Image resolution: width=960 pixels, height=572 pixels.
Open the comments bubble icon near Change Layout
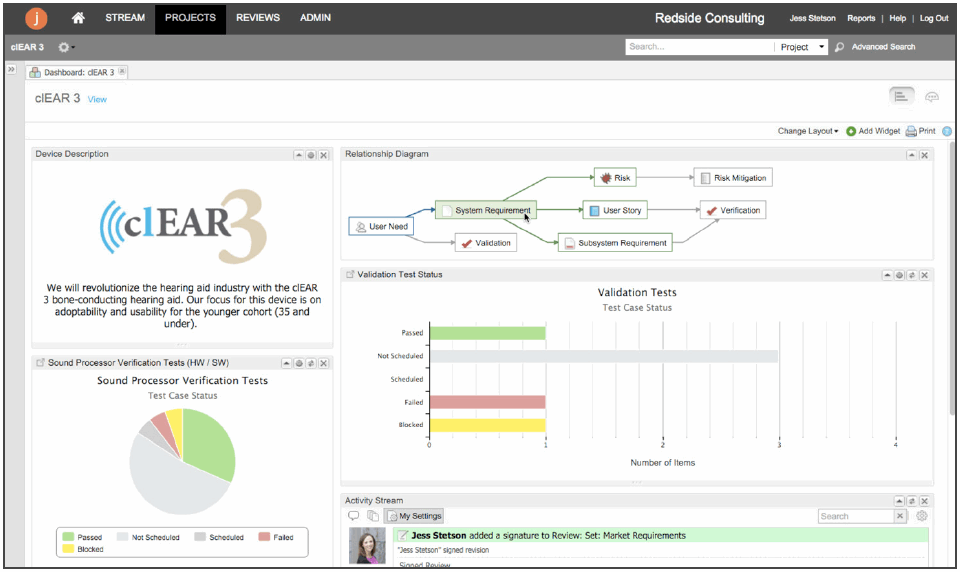pos(932,97)
